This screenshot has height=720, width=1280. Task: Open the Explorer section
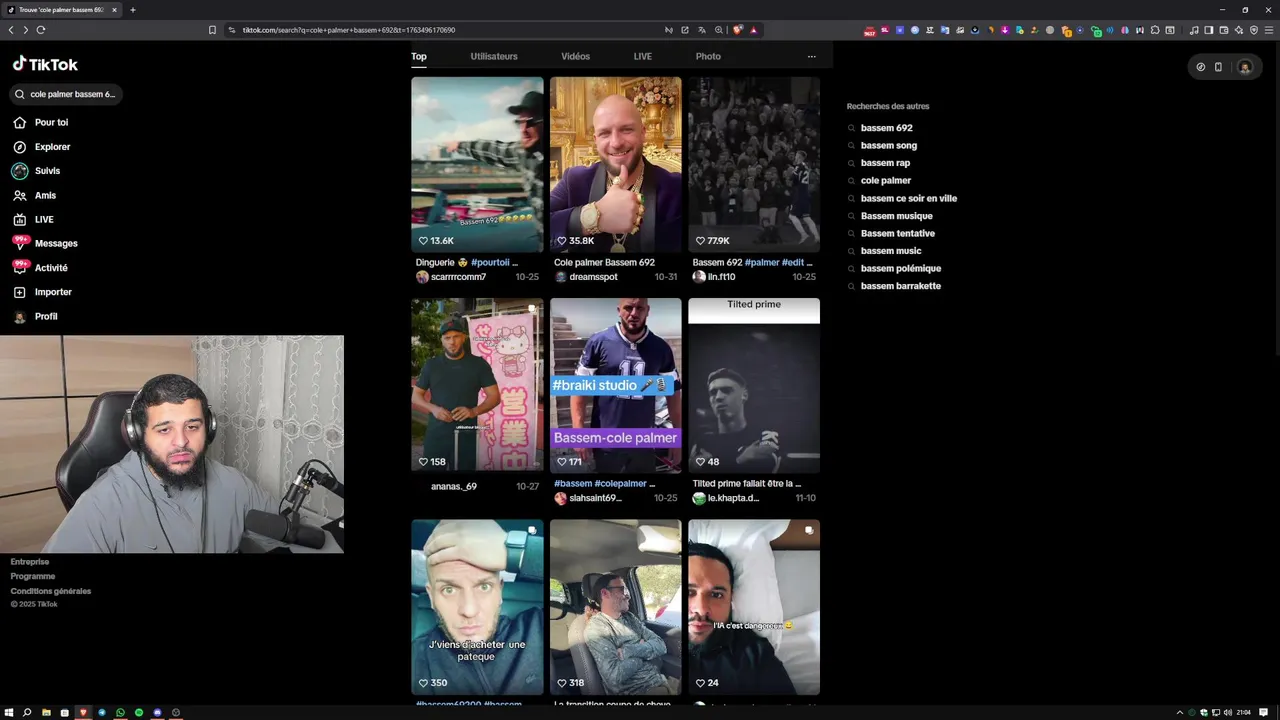tap(41, 147)
